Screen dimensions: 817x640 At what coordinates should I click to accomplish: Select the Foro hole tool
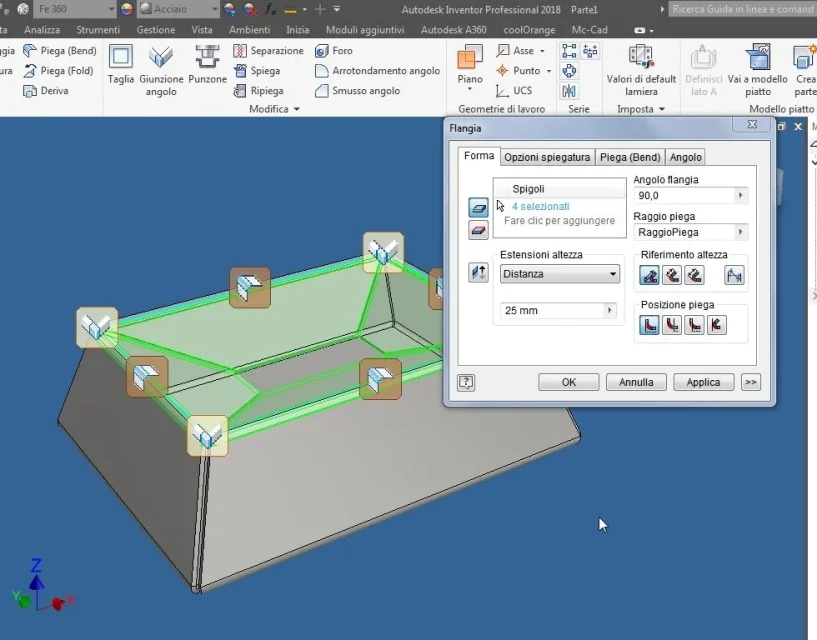point(334,51)
